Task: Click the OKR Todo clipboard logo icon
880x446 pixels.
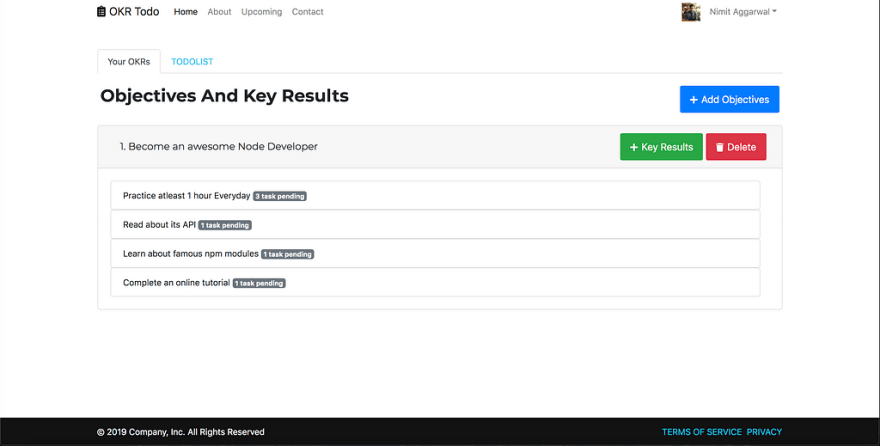Action: pos(101,11)
